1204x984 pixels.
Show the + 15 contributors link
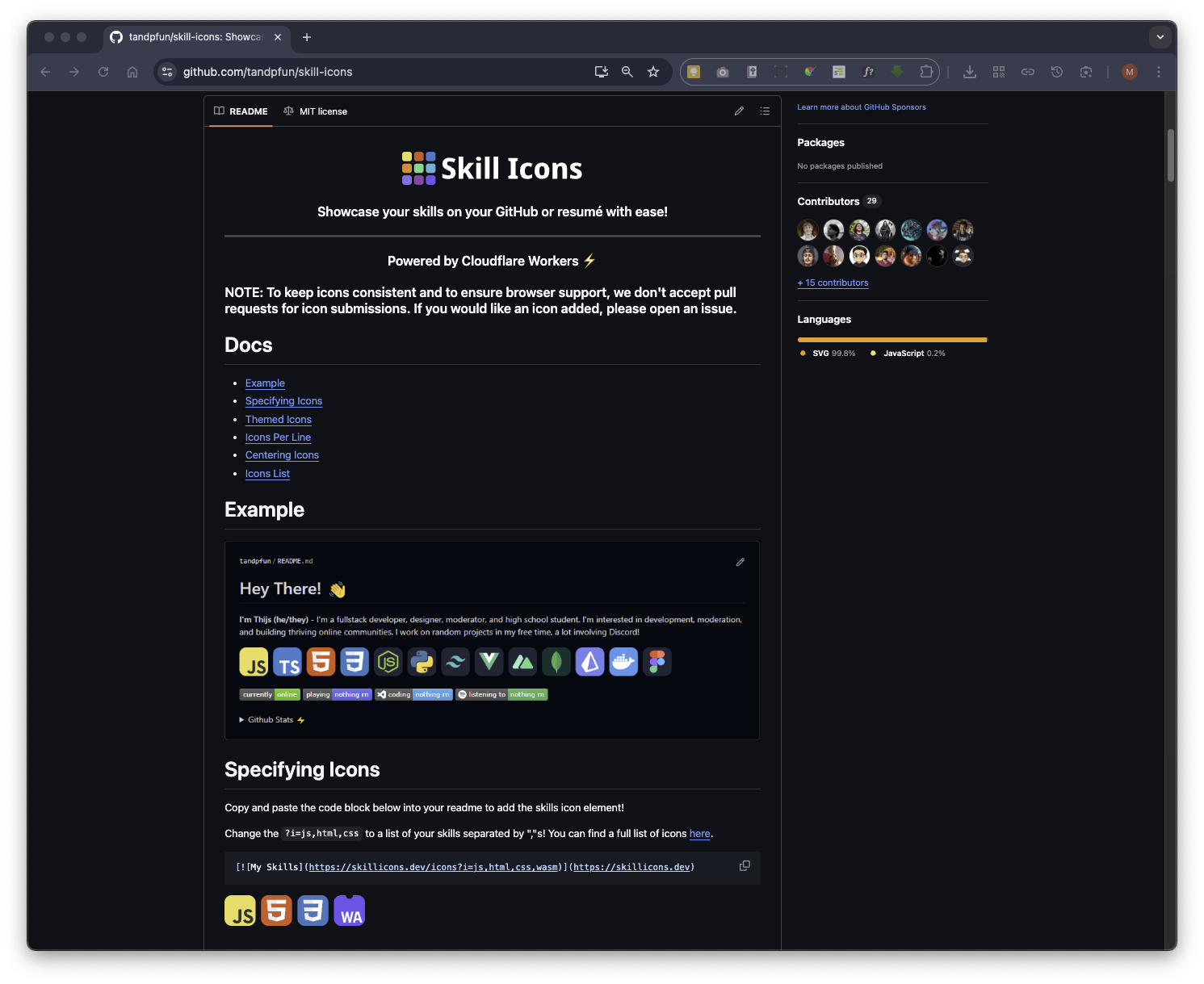833,283
